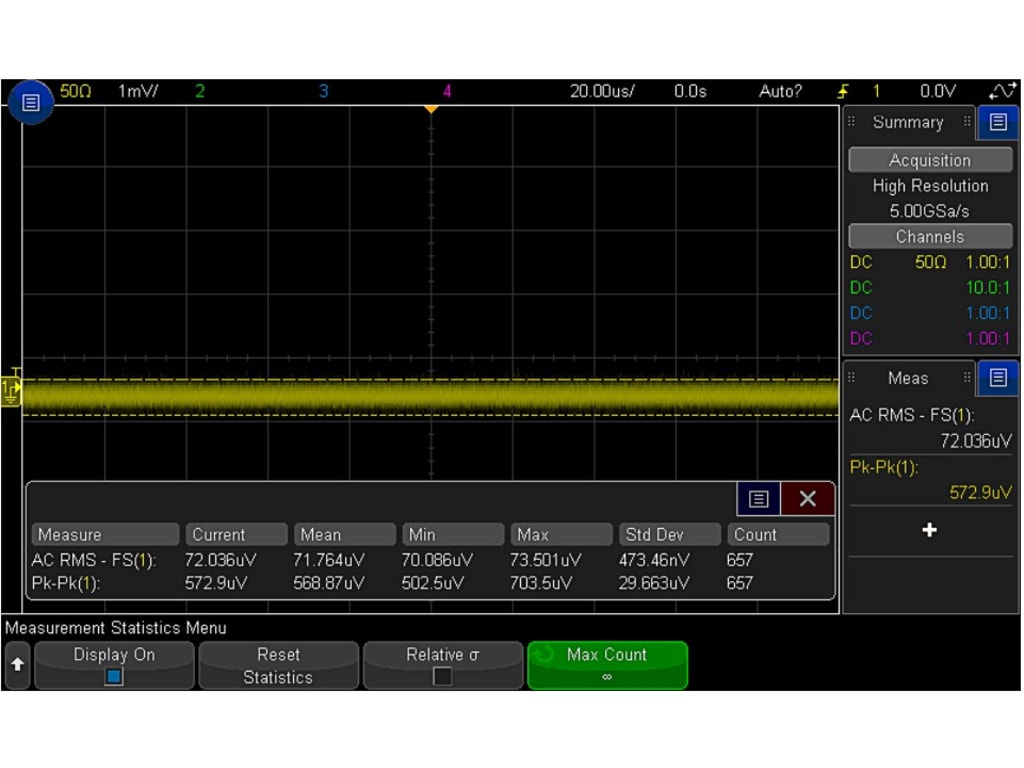Select the blue channel DC 1.00:1 row
The width and height of the screenshot is (1024, 768).
930,313
